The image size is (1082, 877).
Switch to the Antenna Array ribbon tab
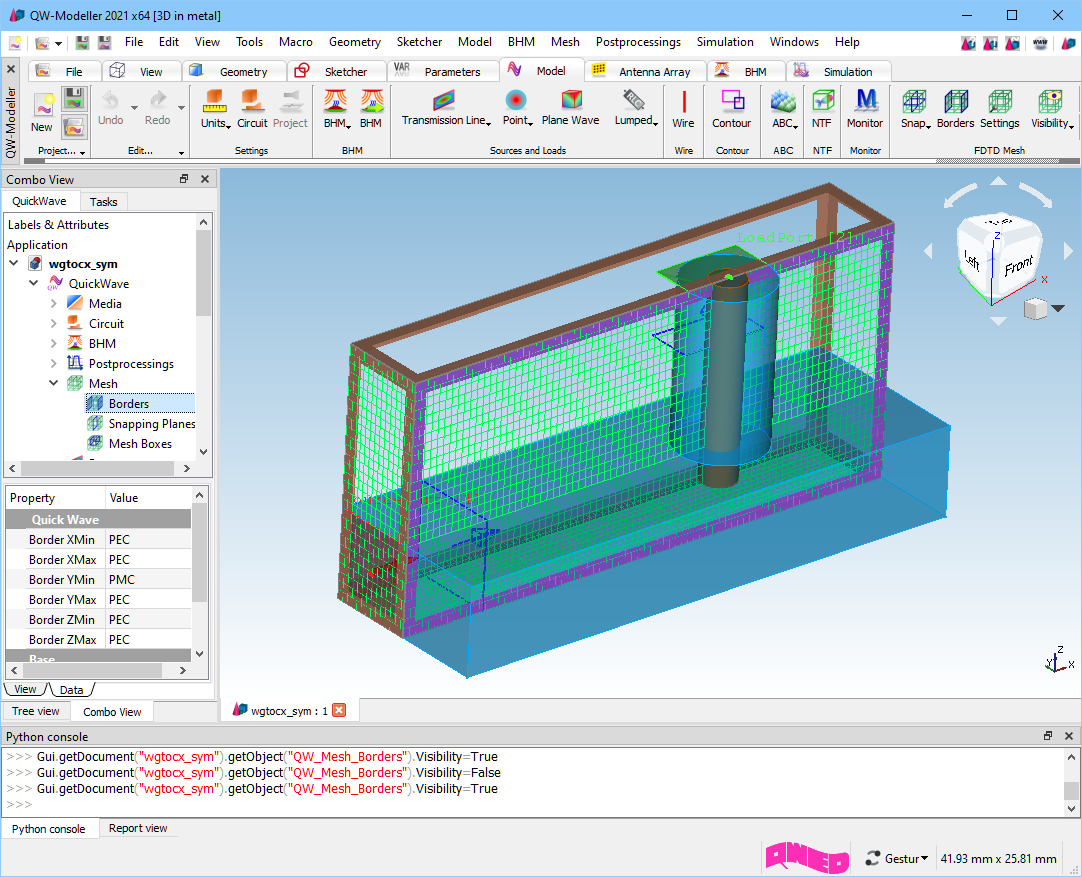click(x=645, y=72)
